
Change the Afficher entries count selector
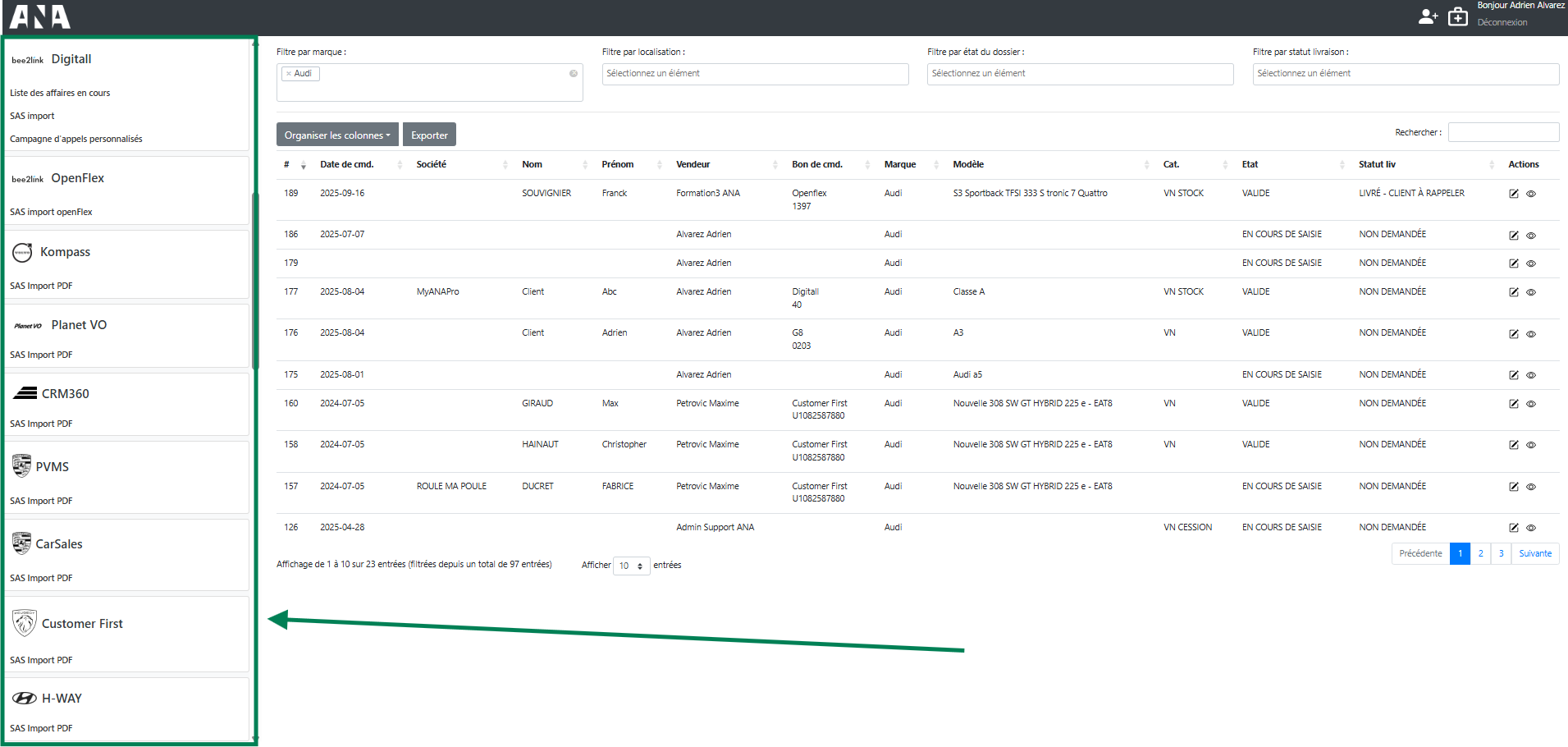tap(631, 566)
